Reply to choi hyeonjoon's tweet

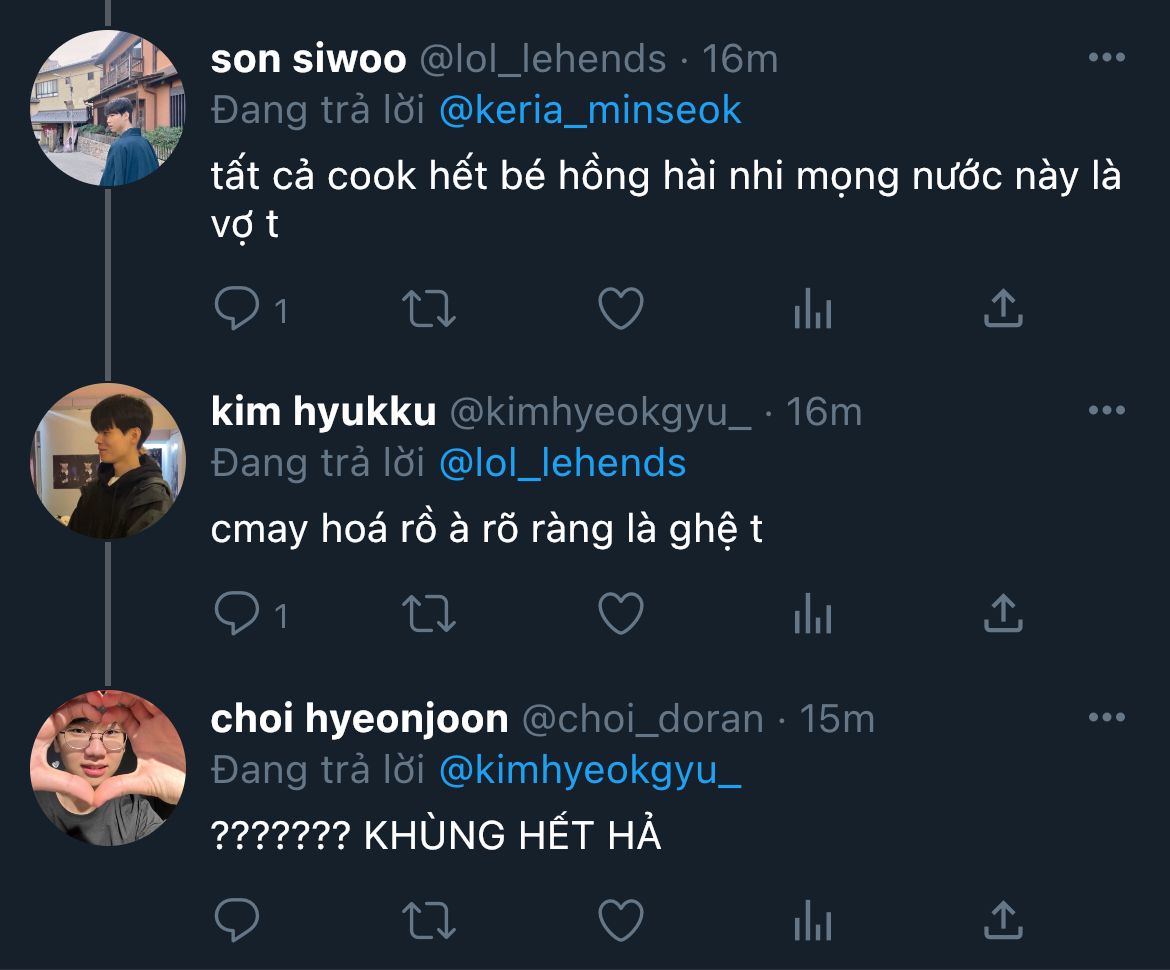tap(238, 920)
